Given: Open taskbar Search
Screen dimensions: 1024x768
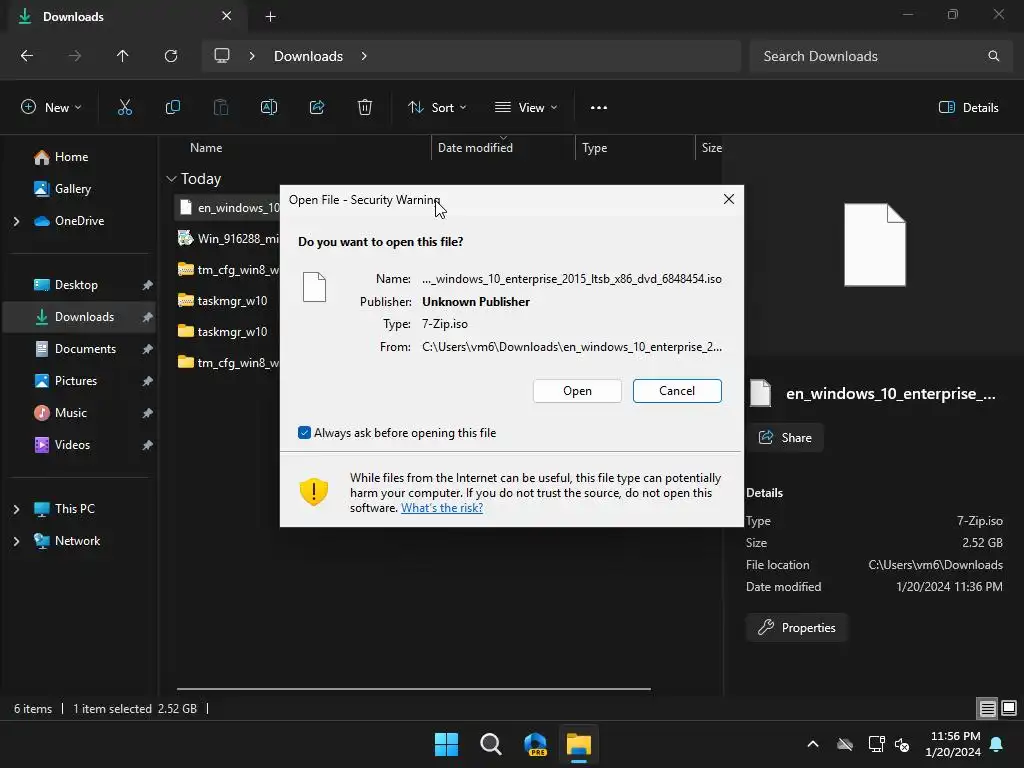Looking at the screenshot, I should [490, 744].
